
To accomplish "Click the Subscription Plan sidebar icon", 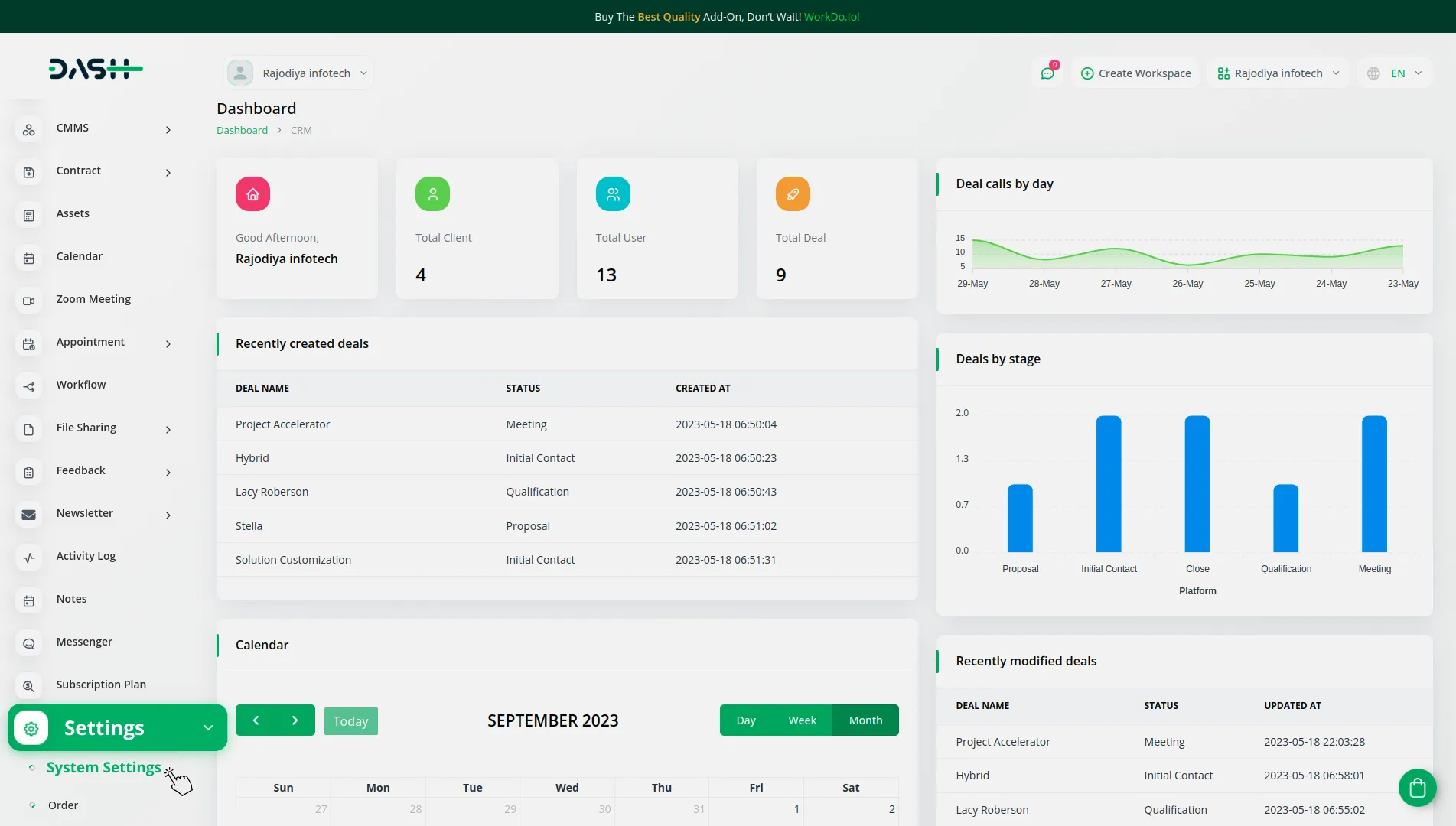I will [x=29, y=686].
